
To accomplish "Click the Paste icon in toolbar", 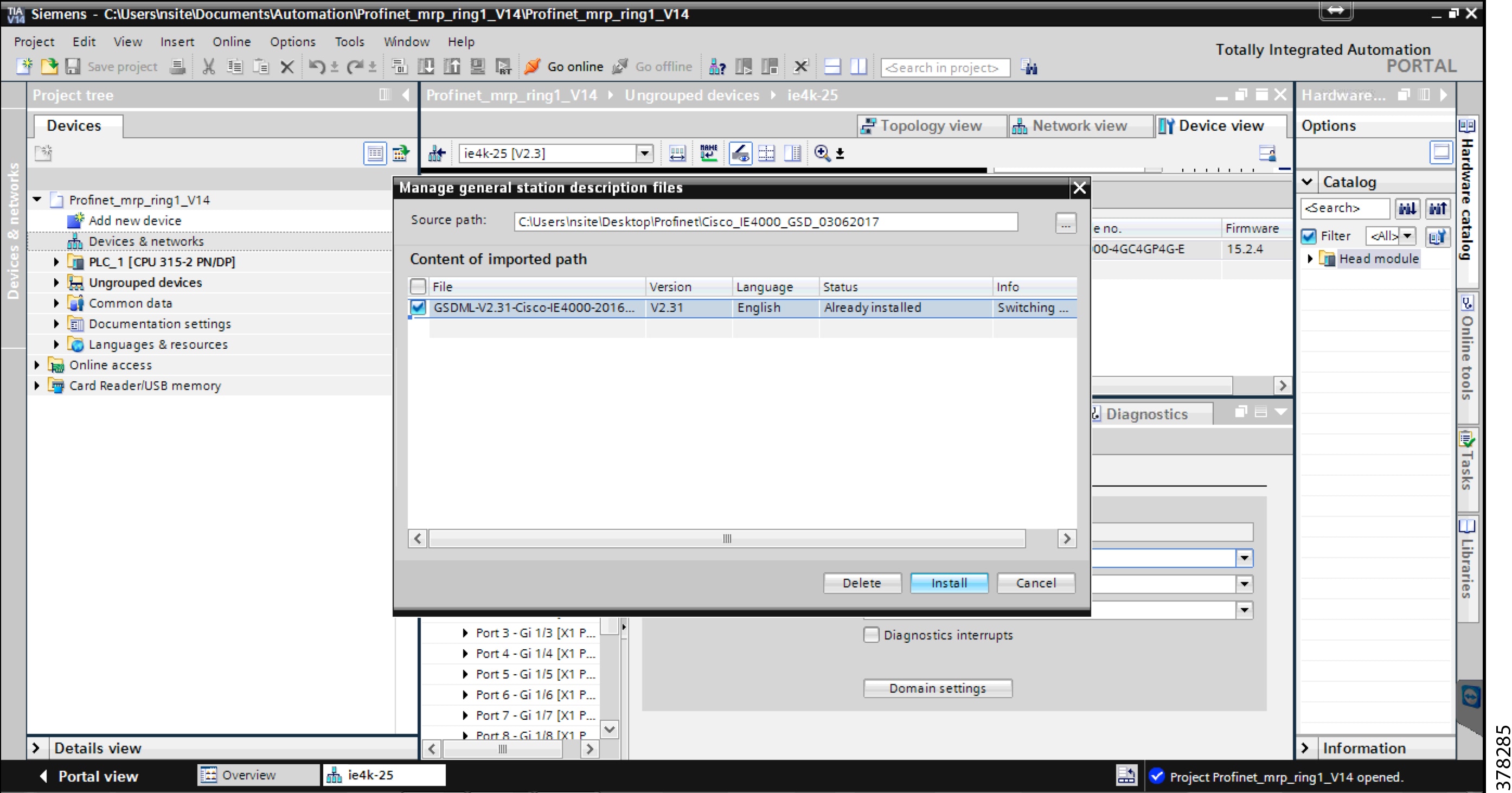I will click(x=261, y=67).
